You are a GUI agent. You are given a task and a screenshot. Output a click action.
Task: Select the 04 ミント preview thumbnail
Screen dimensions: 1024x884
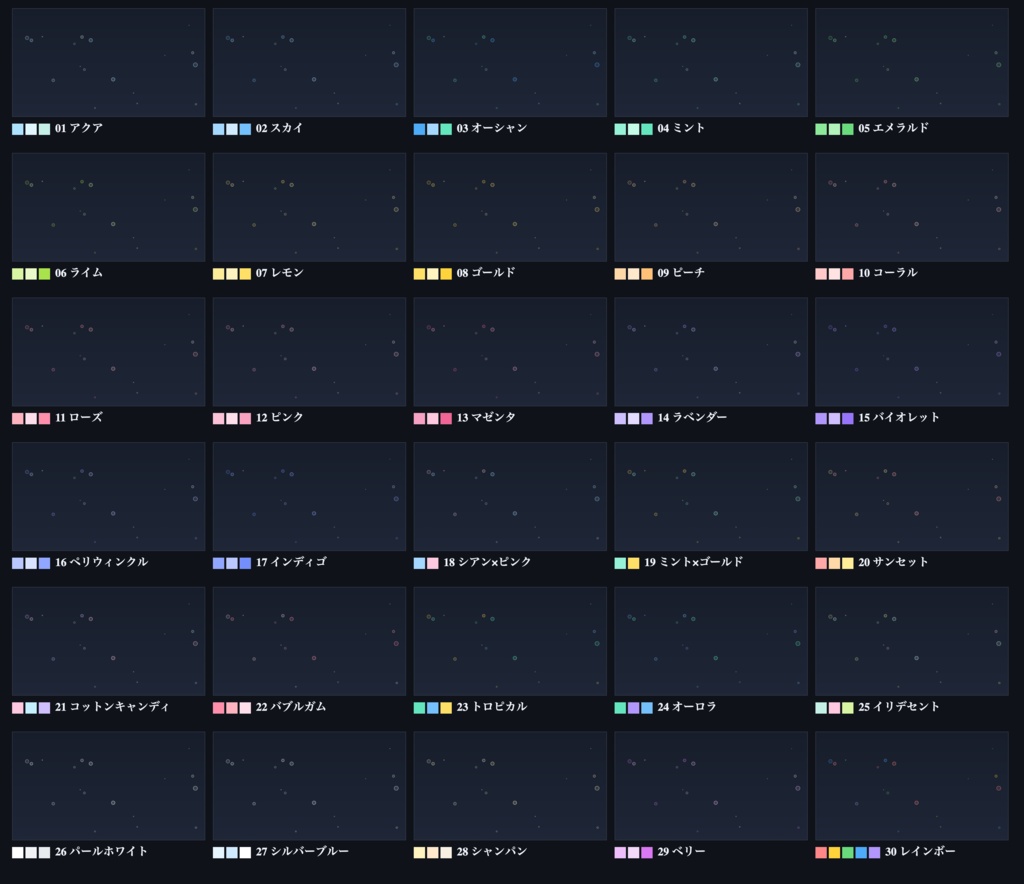(711, 63)
